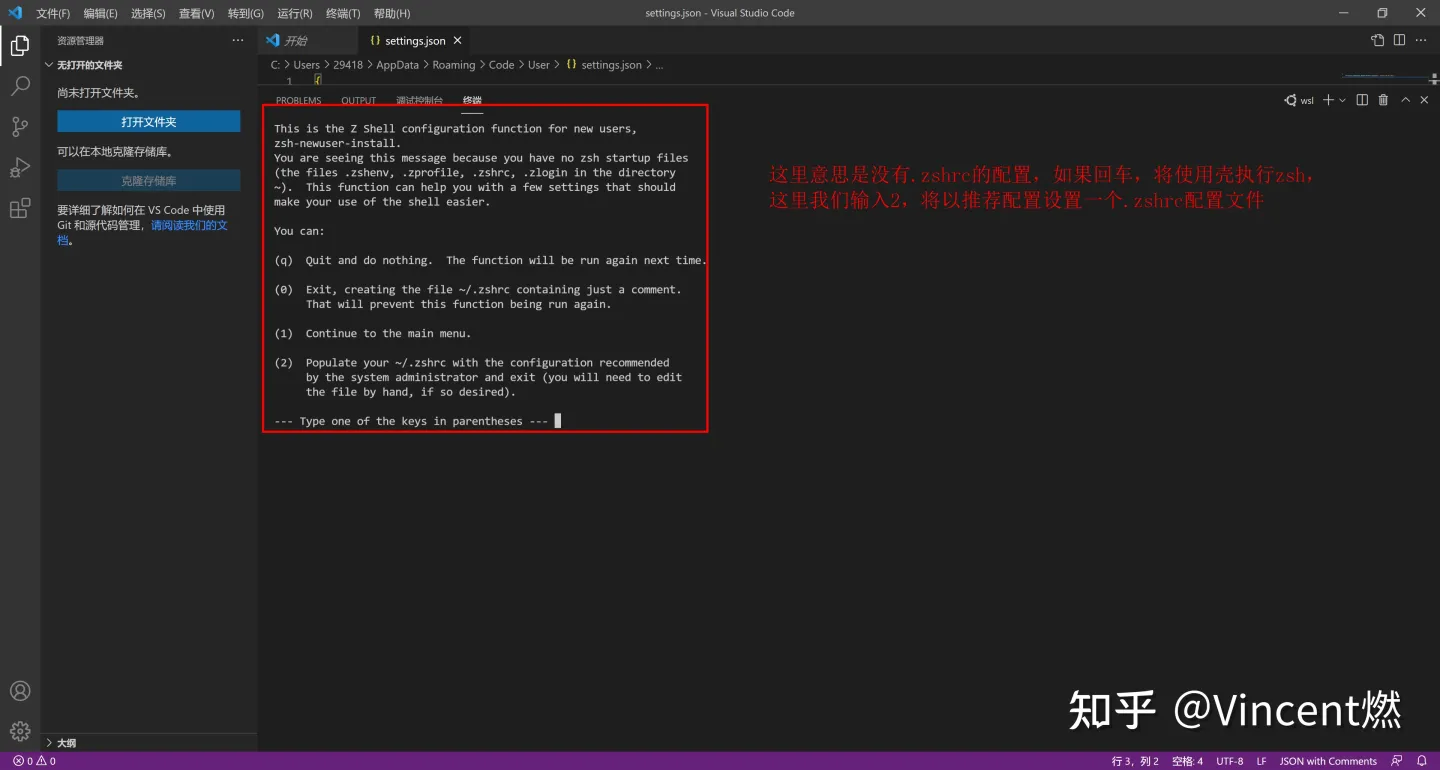Split the editor to the right

click(1399, 41)
